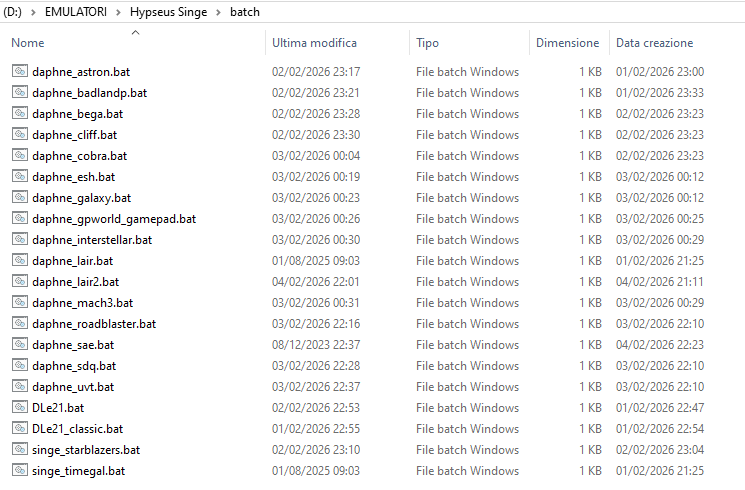Select the file name singe_starblazers.bat
The height and width of the screenshot is (490, 745).
86,450
